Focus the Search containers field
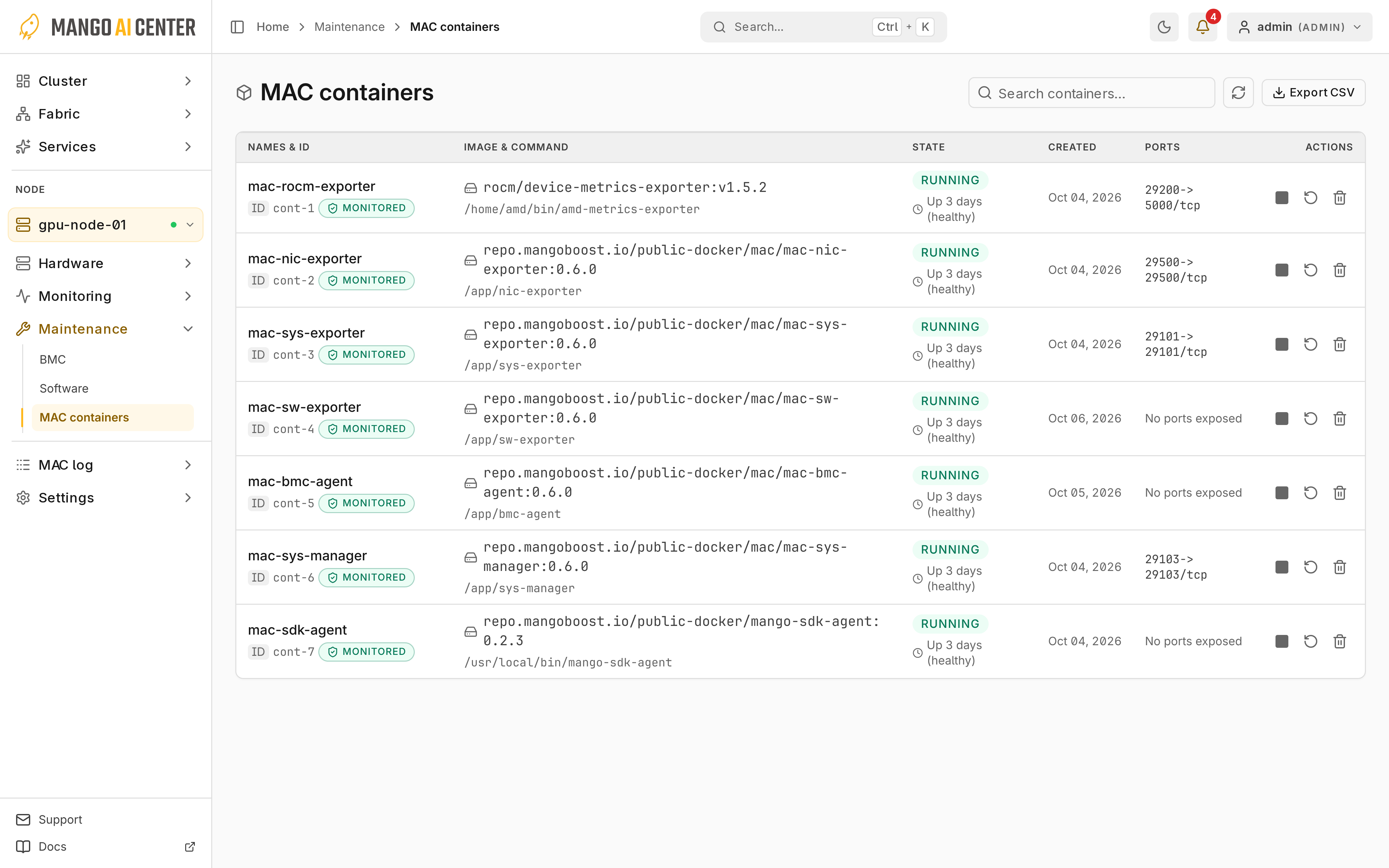The image size is (1389, 868). tap(1091, 93)
